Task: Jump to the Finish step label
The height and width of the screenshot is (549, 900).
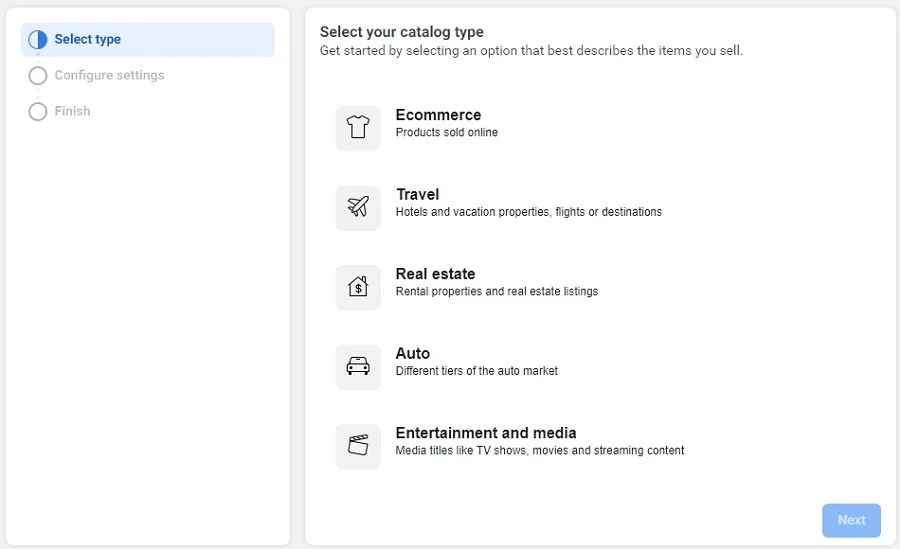Action: (x=72, y=112)
